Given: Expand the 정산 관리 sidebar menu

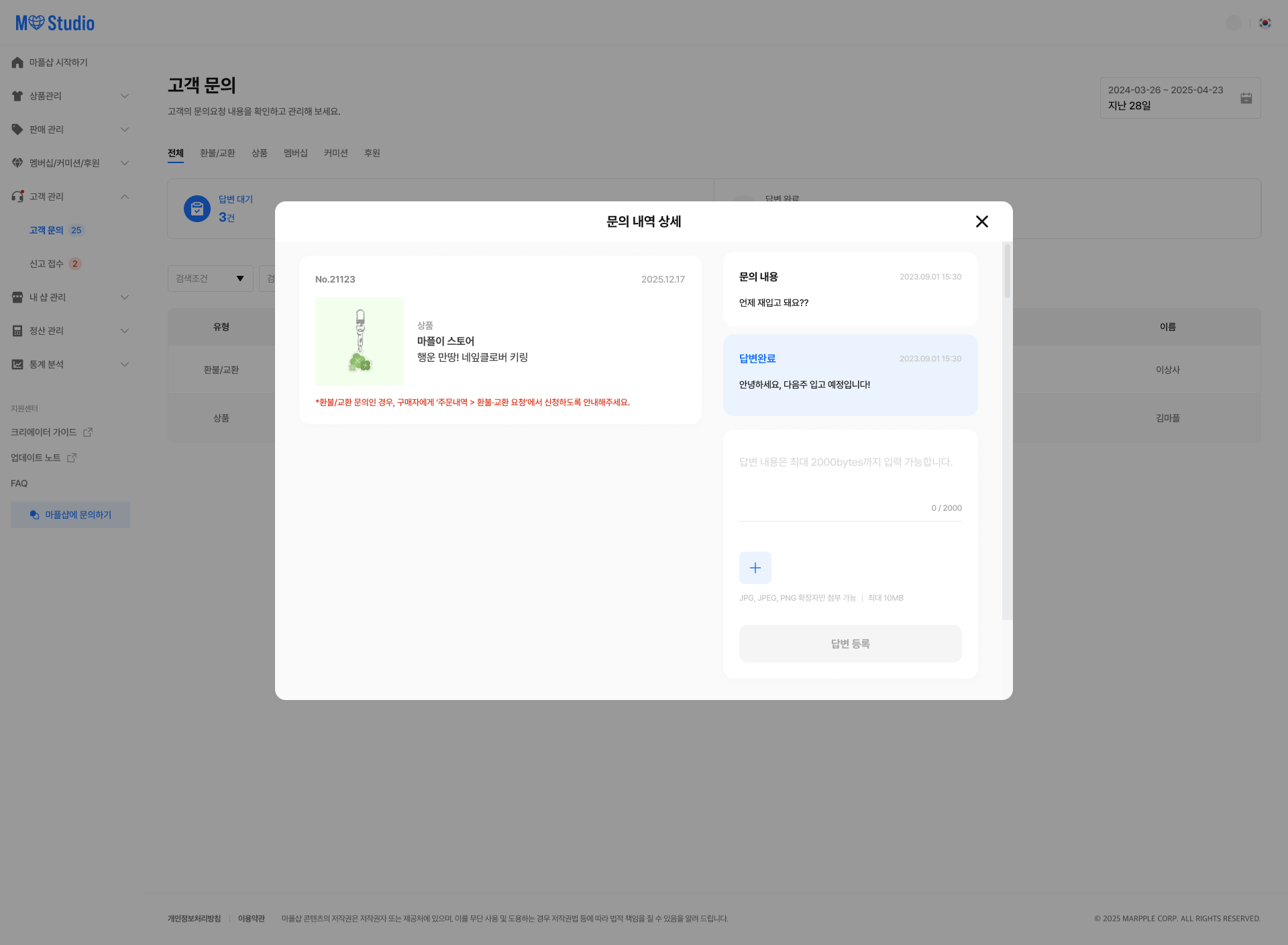Looking at the screenshot, I should [x=124, y=331].
